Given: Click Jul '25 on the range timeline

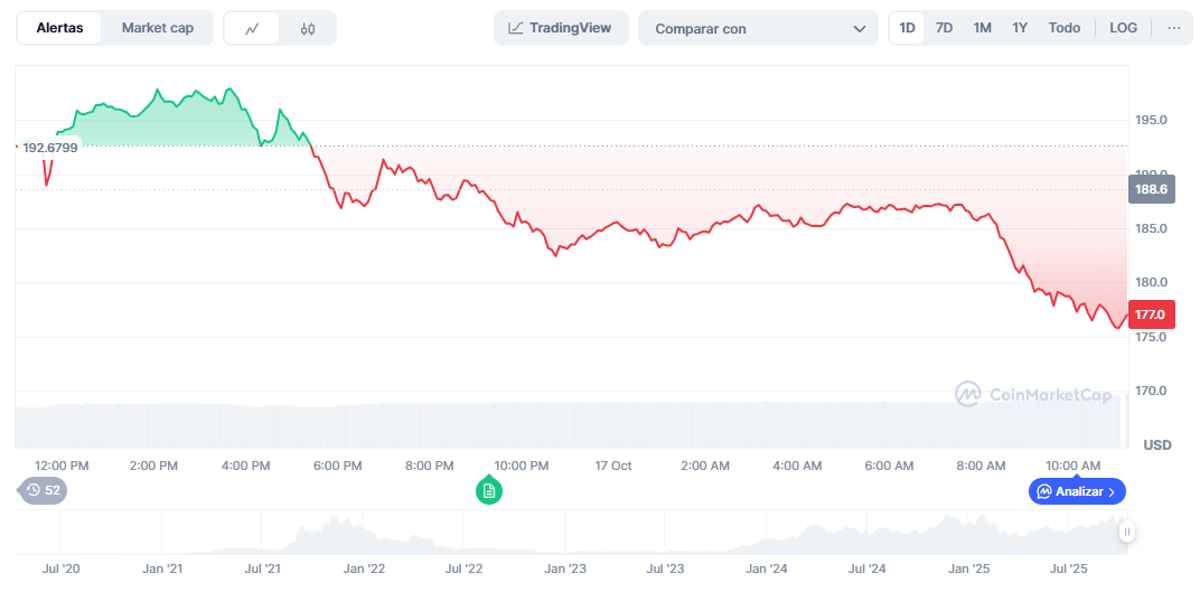Looking at the screenshot, I should pos(1068,568).
